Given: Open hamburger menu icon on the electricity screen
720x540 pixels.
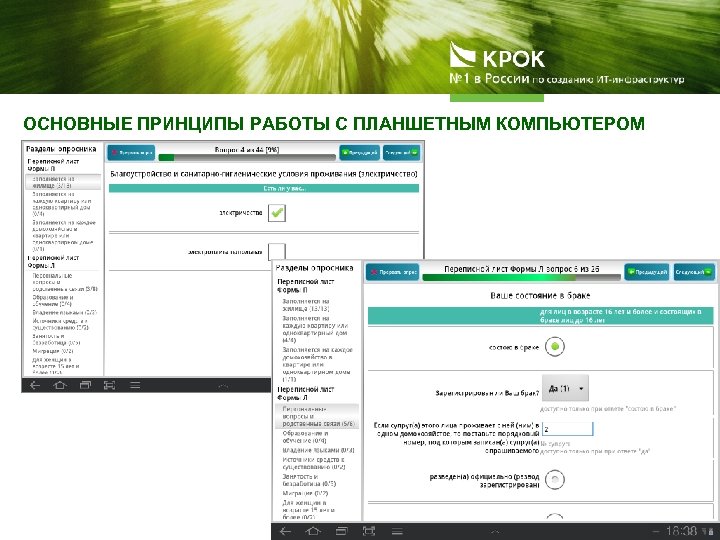Looking at the screenshot, I should [135, 385].
